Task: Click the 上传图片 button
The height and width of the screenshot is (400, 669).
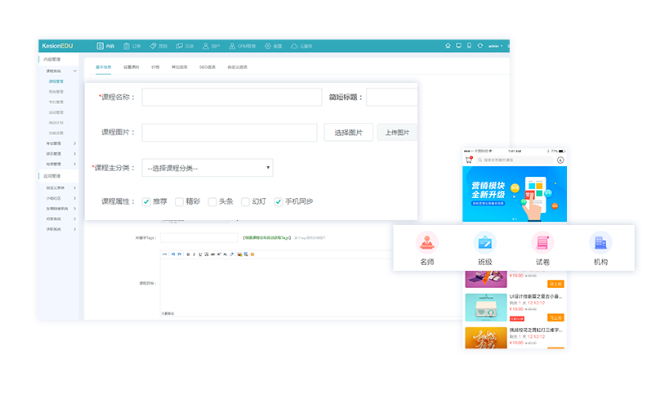Action: pos(398,132)
